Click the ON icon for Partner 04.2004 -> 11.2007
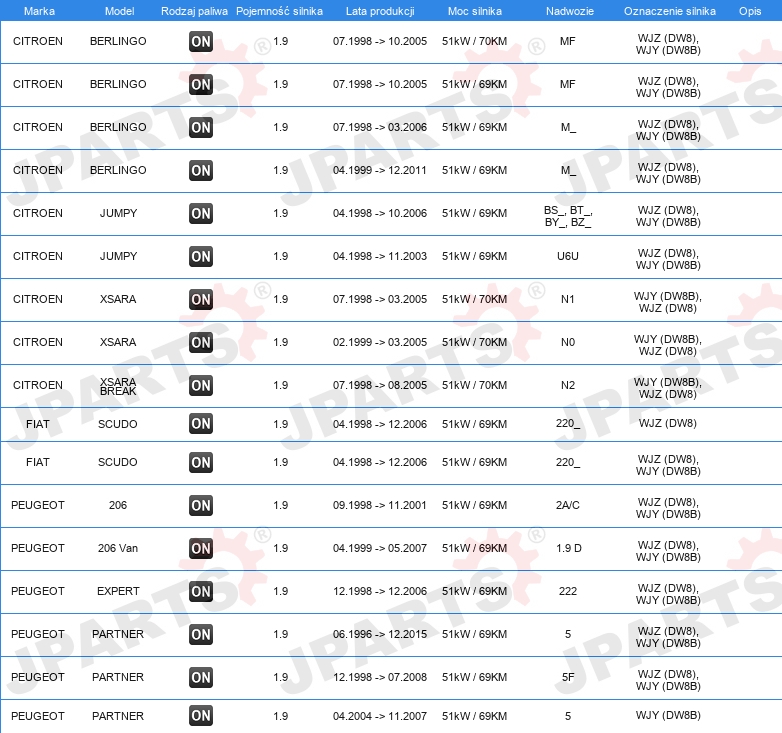The width and height of the screenshot is (782, 733). pyautogui.click(x=201, y=716)
